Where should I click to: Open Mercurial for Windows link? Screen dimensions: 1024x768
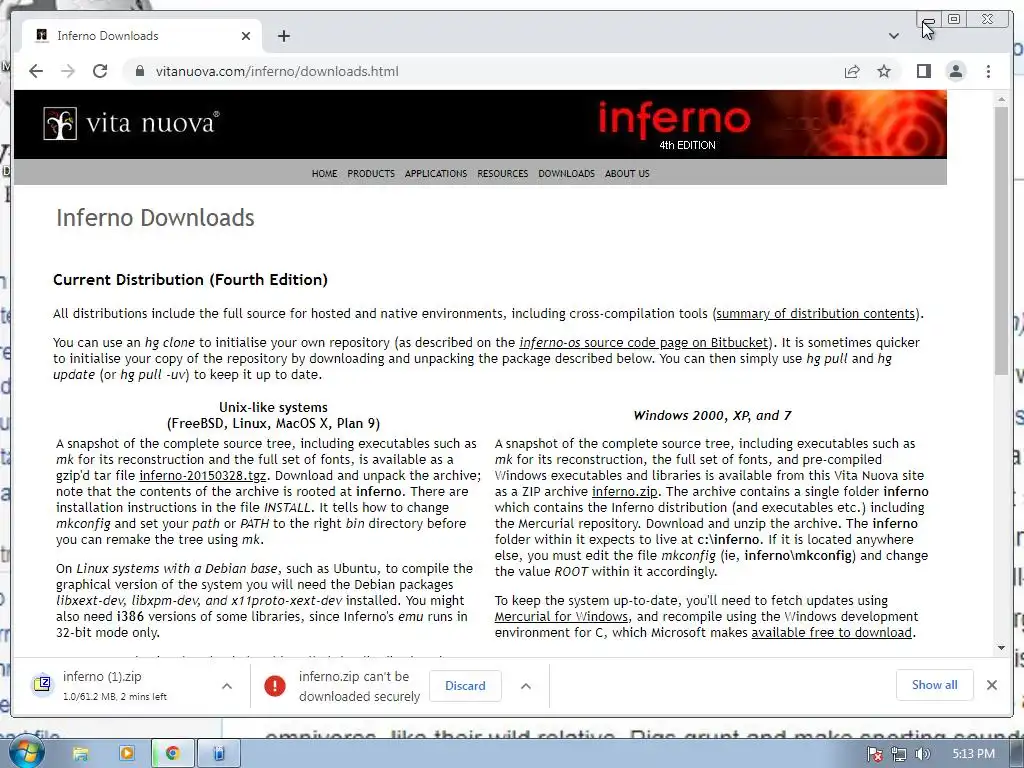(561, 616)
